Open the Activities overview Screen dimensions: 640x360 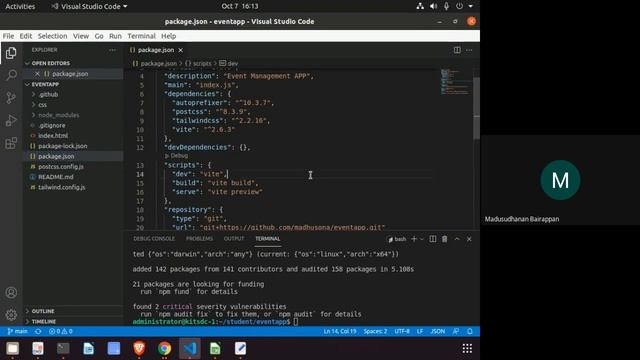click(20, 7)
